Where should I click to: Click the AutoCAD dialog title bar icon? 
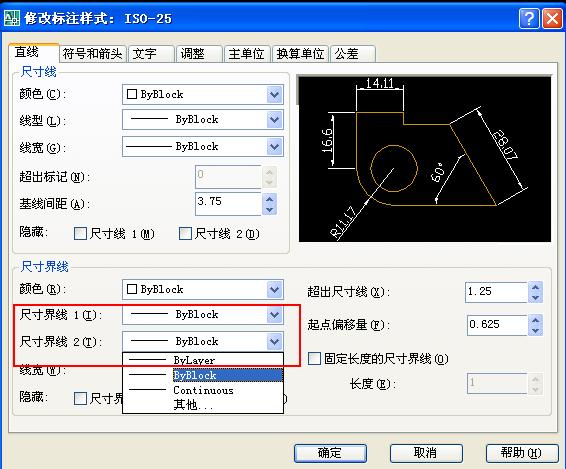click(x=12, y=18)
